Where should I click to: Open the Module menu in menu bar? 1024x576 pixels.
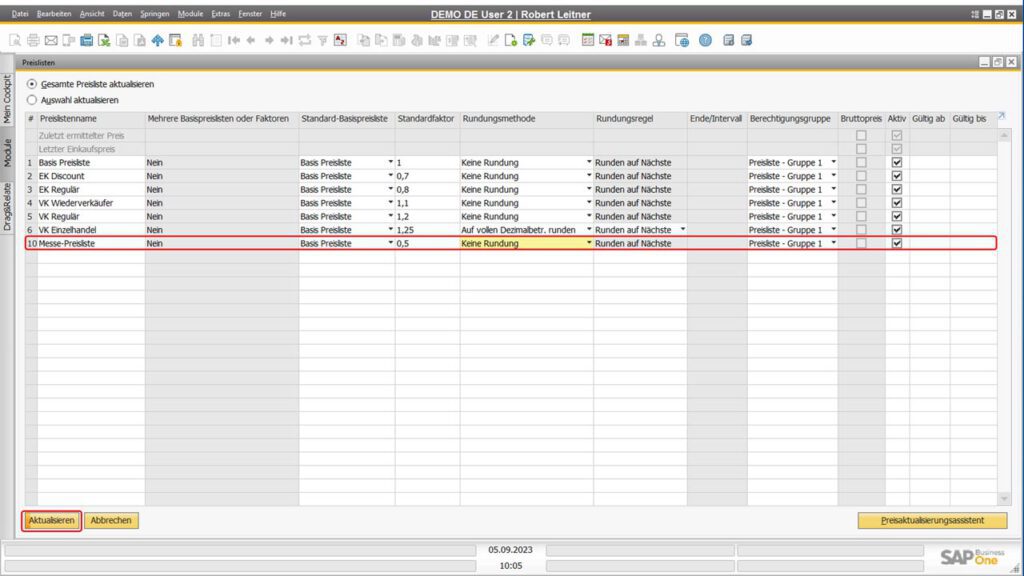tap(190, 14)
